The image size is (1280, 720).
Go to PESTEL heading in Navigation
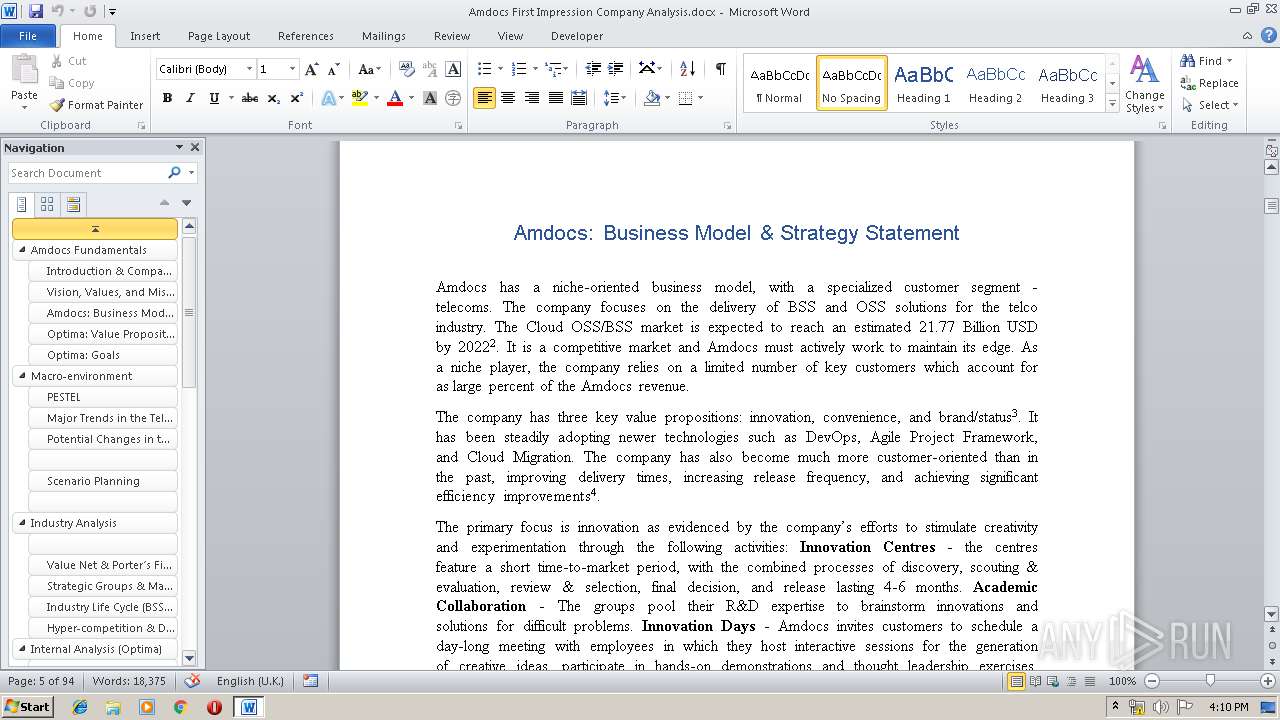tap(103, 397)
